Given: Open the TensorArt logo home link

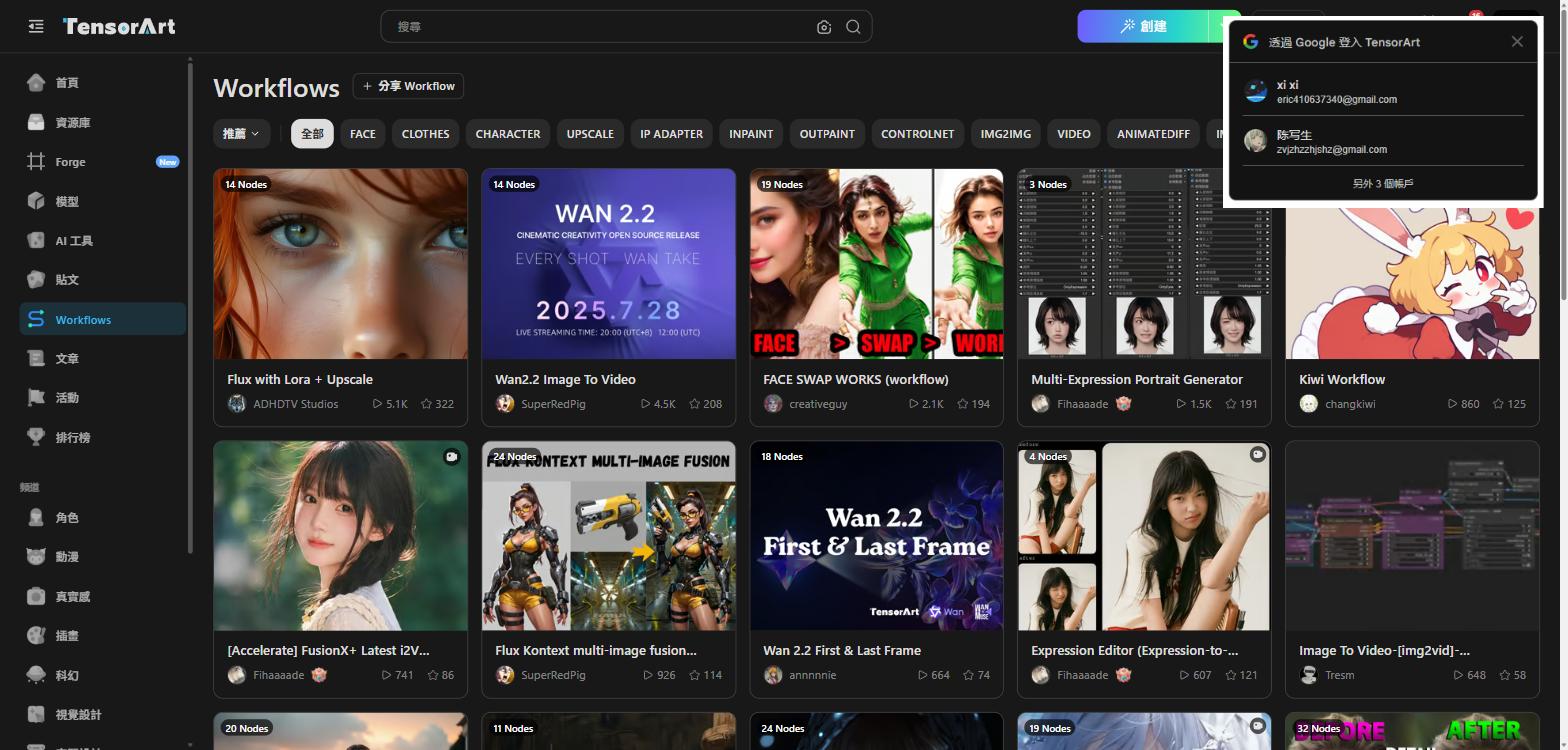Looking at the screenshot, I should click(119, 26).
